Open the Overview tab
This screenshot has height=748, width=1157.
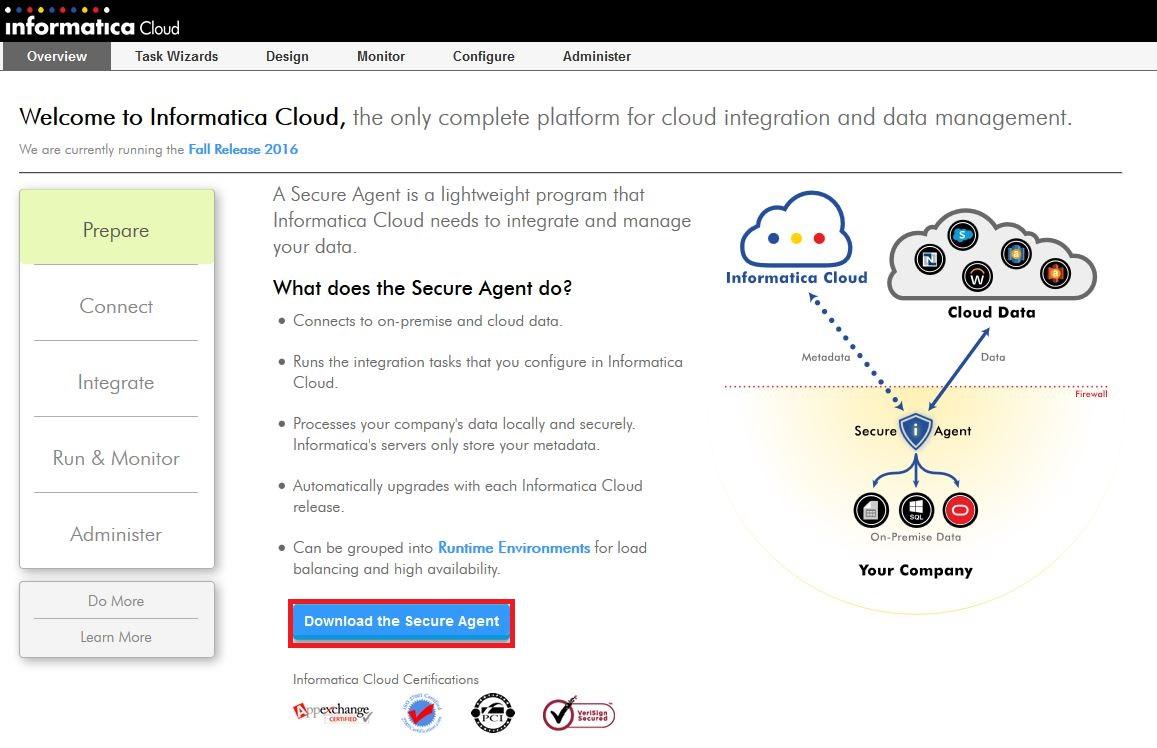pos(57,56)
